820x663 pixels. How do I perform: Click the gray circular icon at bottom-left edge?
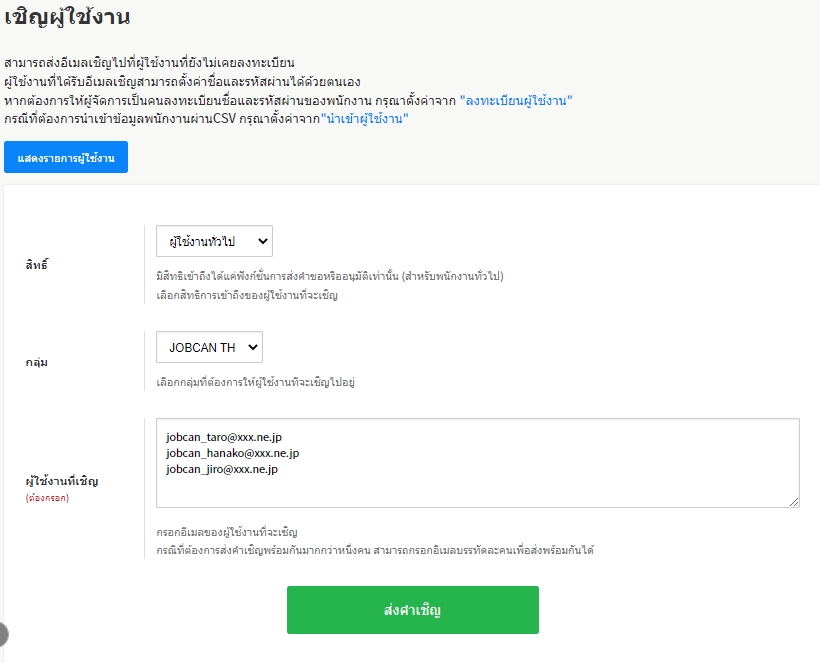coord(2,633)
